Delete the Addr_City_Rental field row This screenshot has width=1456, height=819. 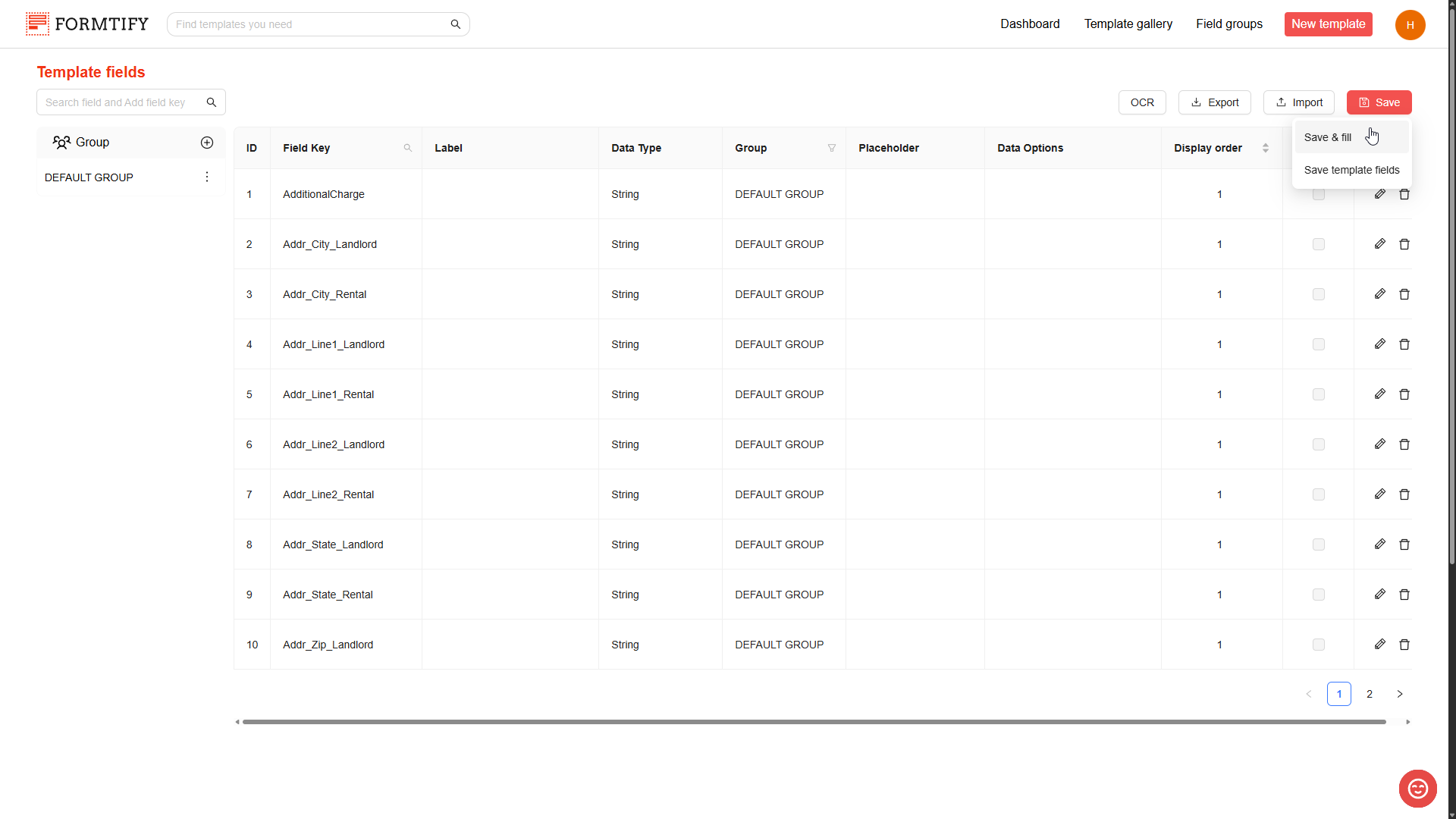click(x=1404, y=294)
